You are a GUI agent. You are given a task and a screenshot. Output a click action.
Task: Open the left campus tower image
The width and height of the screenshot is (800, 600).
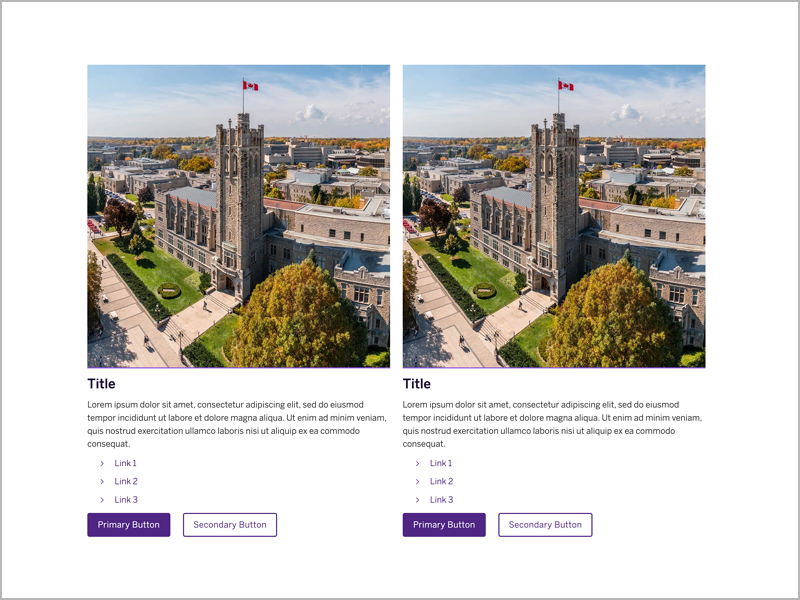pos(238,216)
